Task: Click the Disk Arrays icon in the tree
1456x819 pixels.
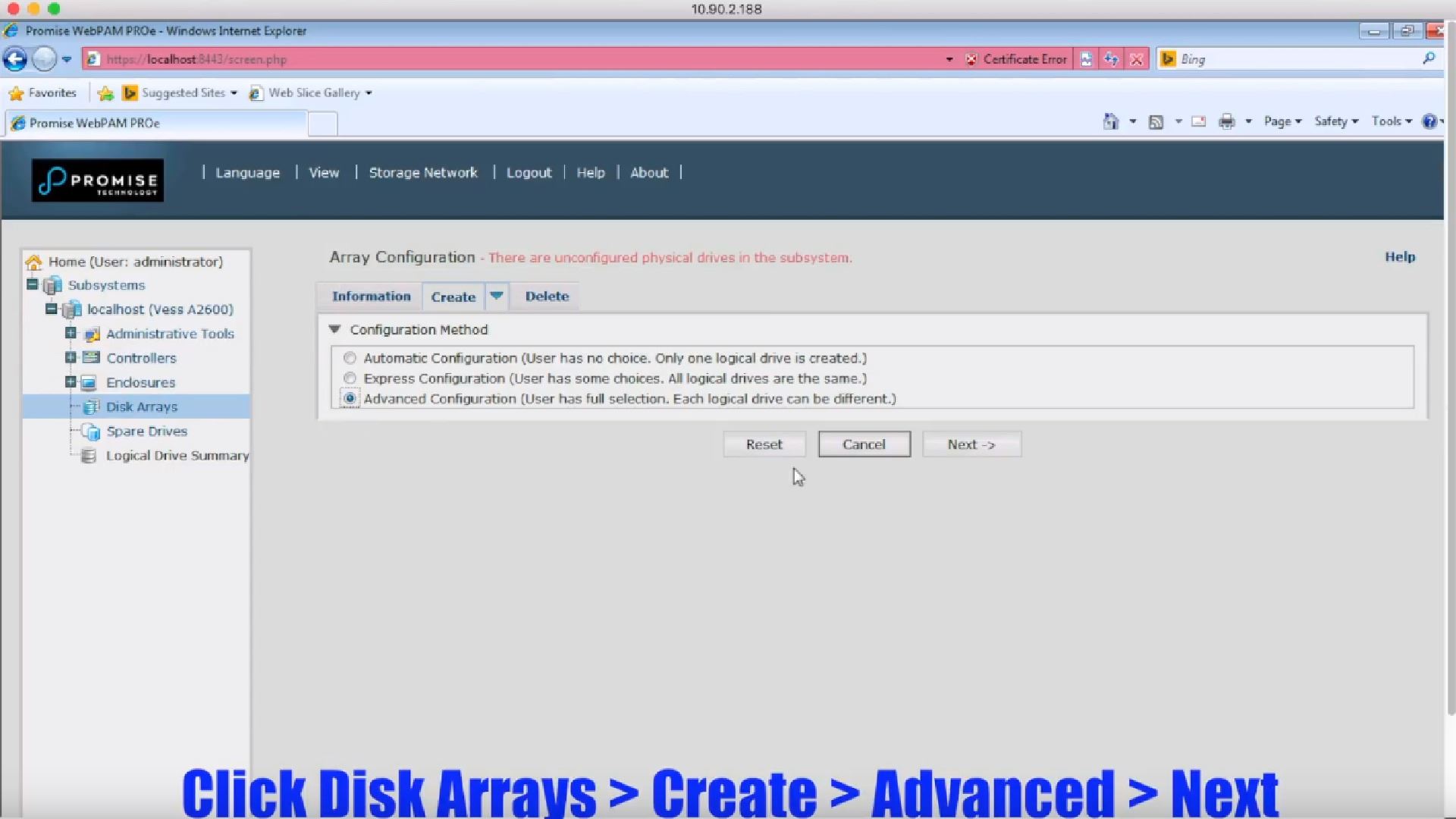Action: tap(91, 406)
